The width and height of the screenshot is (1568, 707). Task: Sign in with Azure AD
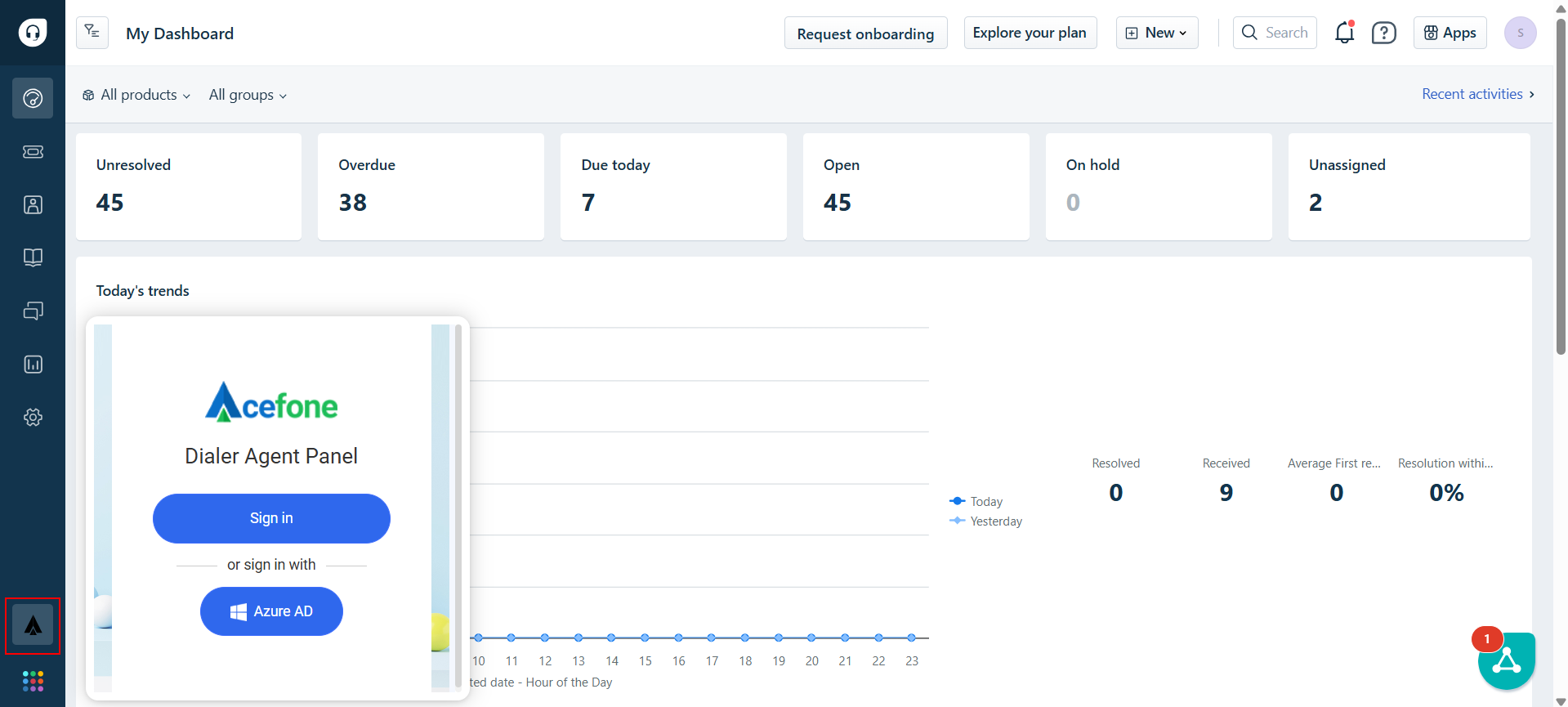click(271, 611)
